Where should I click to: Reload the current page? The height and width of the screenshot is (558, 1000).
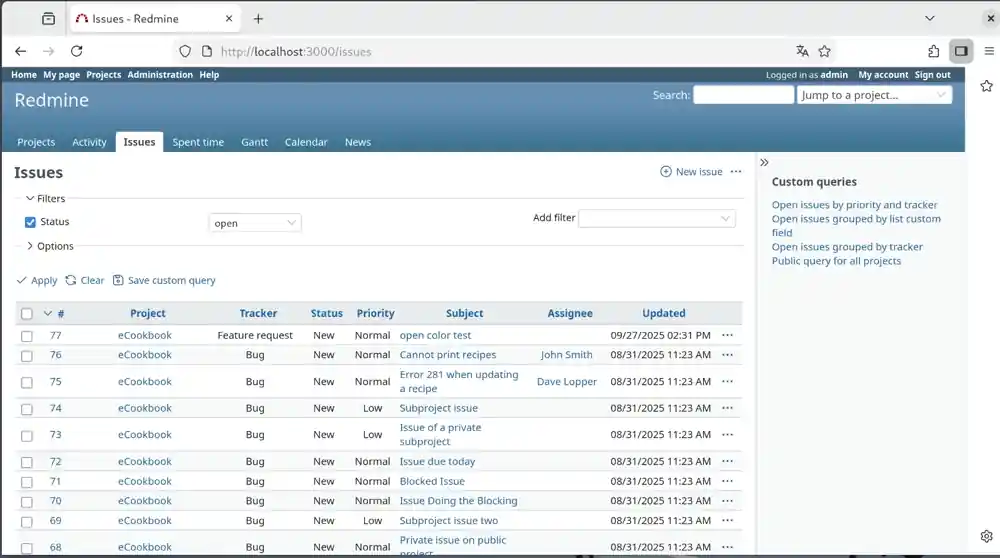point(77,51)
